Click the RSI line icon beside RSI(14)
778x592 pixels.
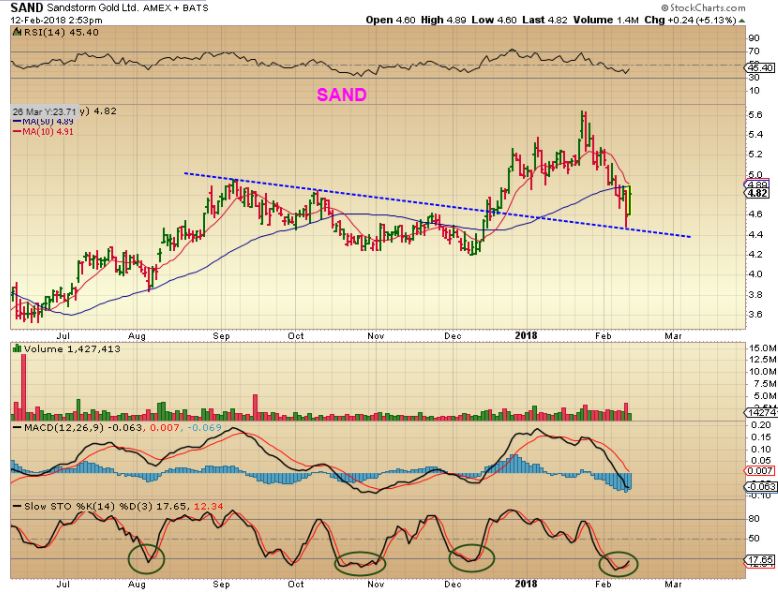point(17,32)
